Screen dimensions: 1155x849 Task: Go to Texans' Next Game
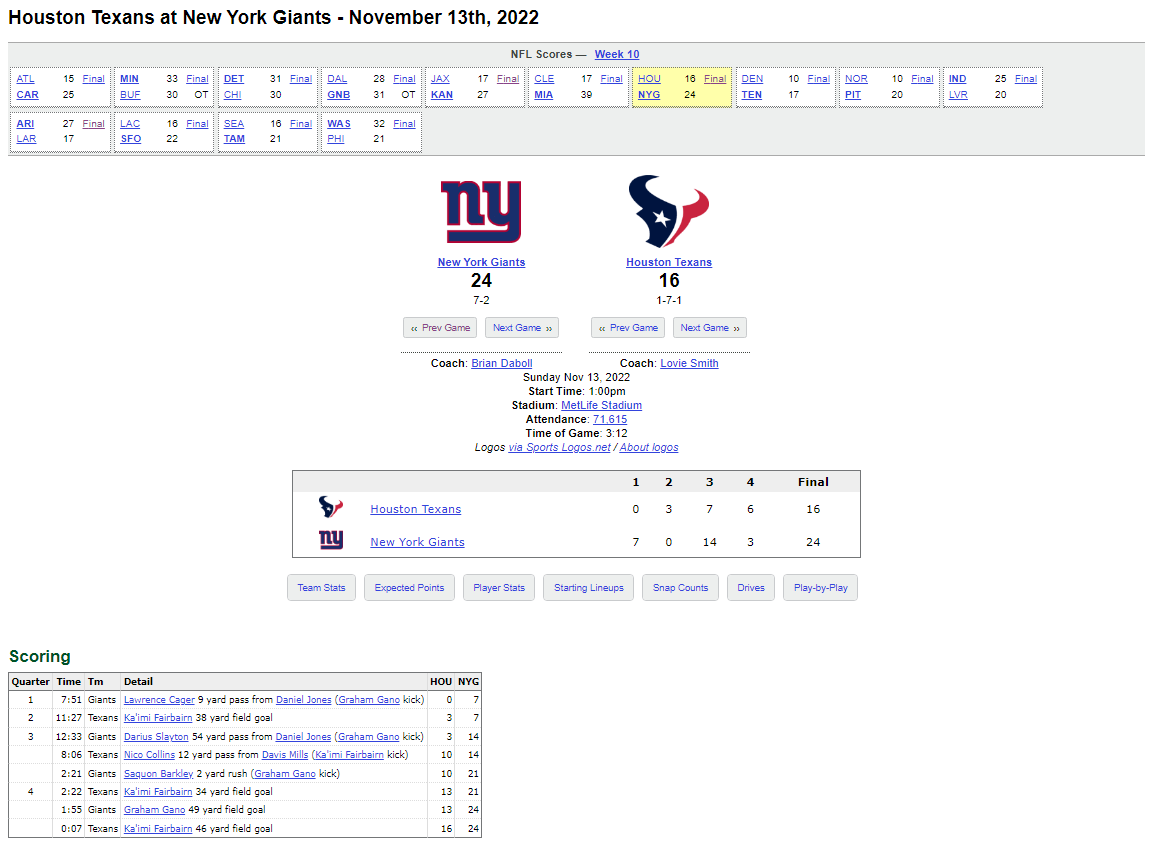[710, 328]
